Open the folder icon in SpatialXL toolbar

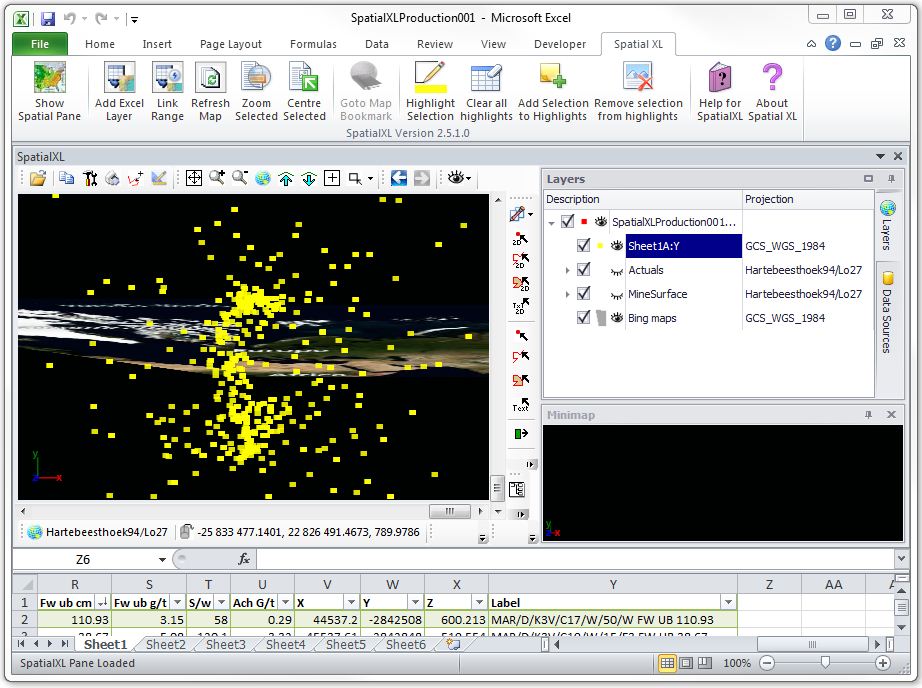click(37, 178)
